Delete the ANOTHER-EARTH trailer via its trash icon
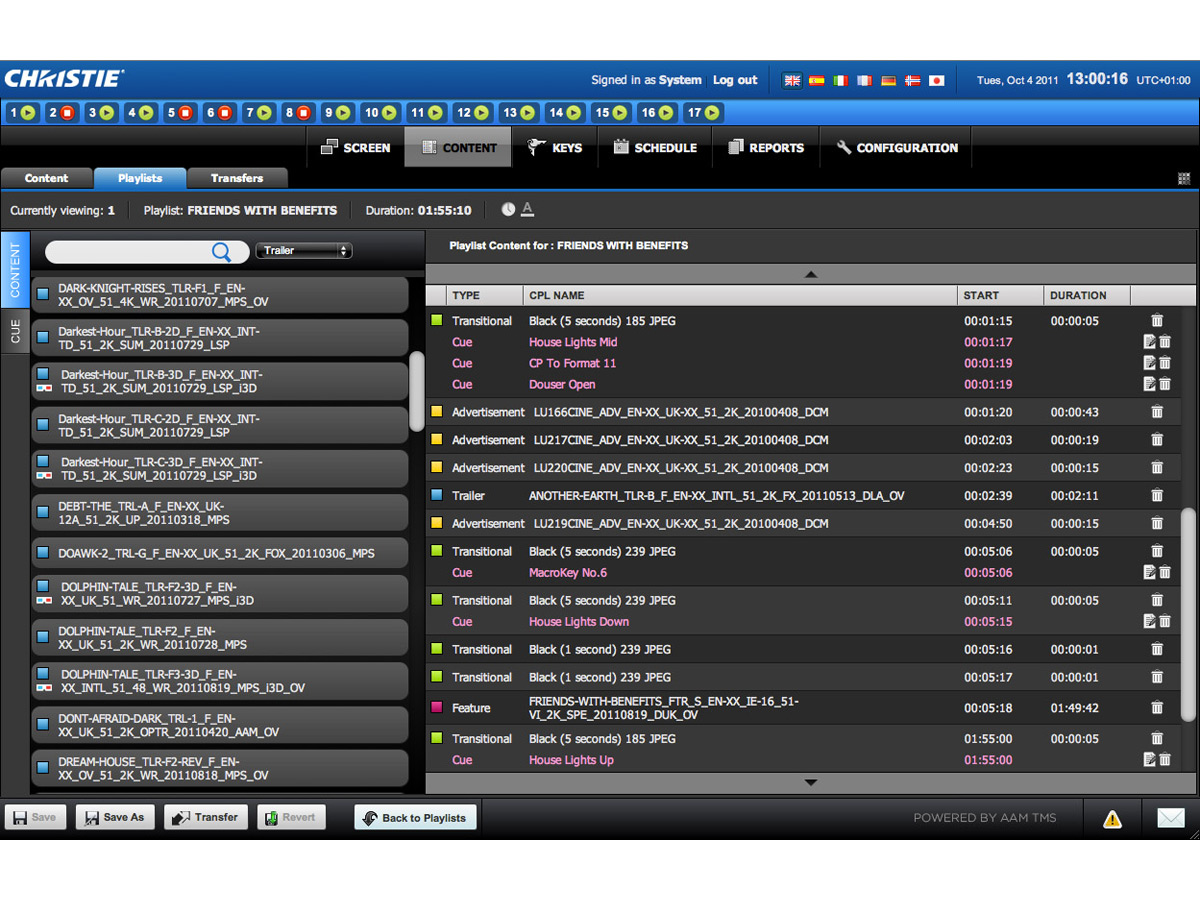Screen dimensions: 1200x900 pos(1157,495)
